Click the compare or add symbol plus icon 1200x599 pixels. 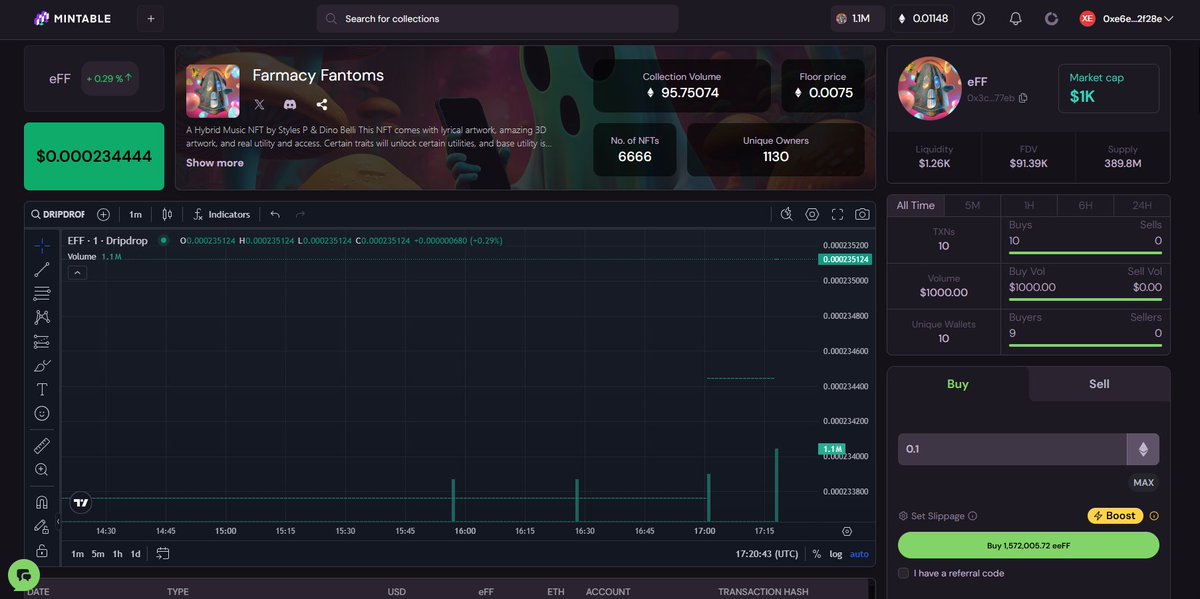103,214
